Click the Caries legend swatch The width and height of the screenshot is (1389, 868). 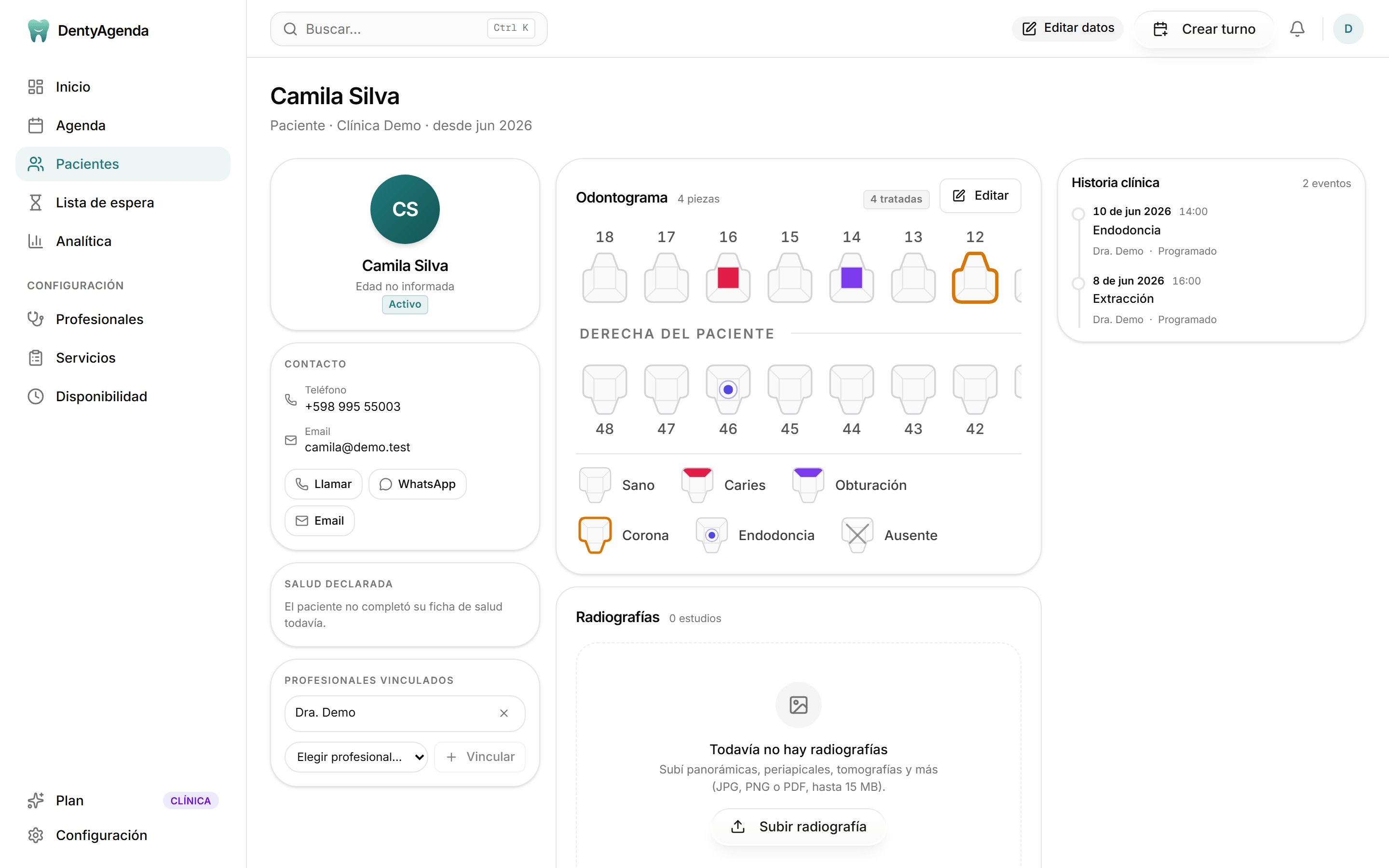click(697, 485)
